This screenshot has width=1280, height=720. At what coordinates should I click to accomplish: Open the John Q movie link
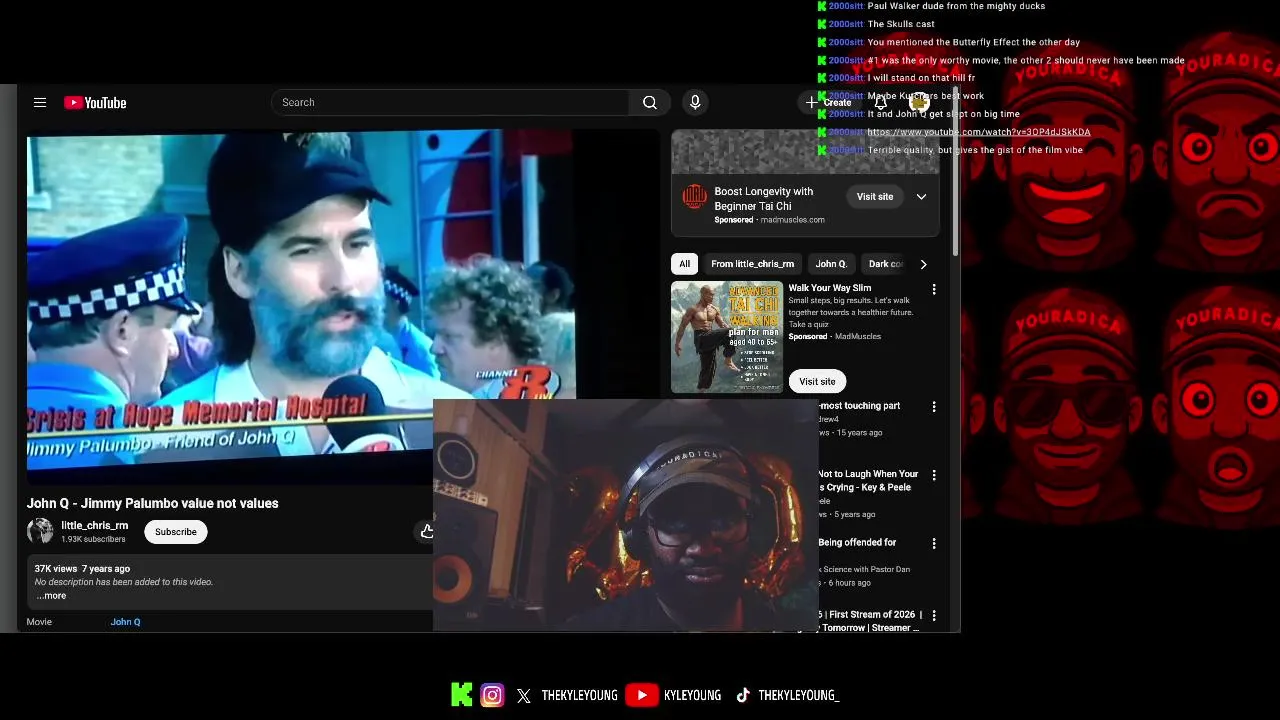(125, 622)
